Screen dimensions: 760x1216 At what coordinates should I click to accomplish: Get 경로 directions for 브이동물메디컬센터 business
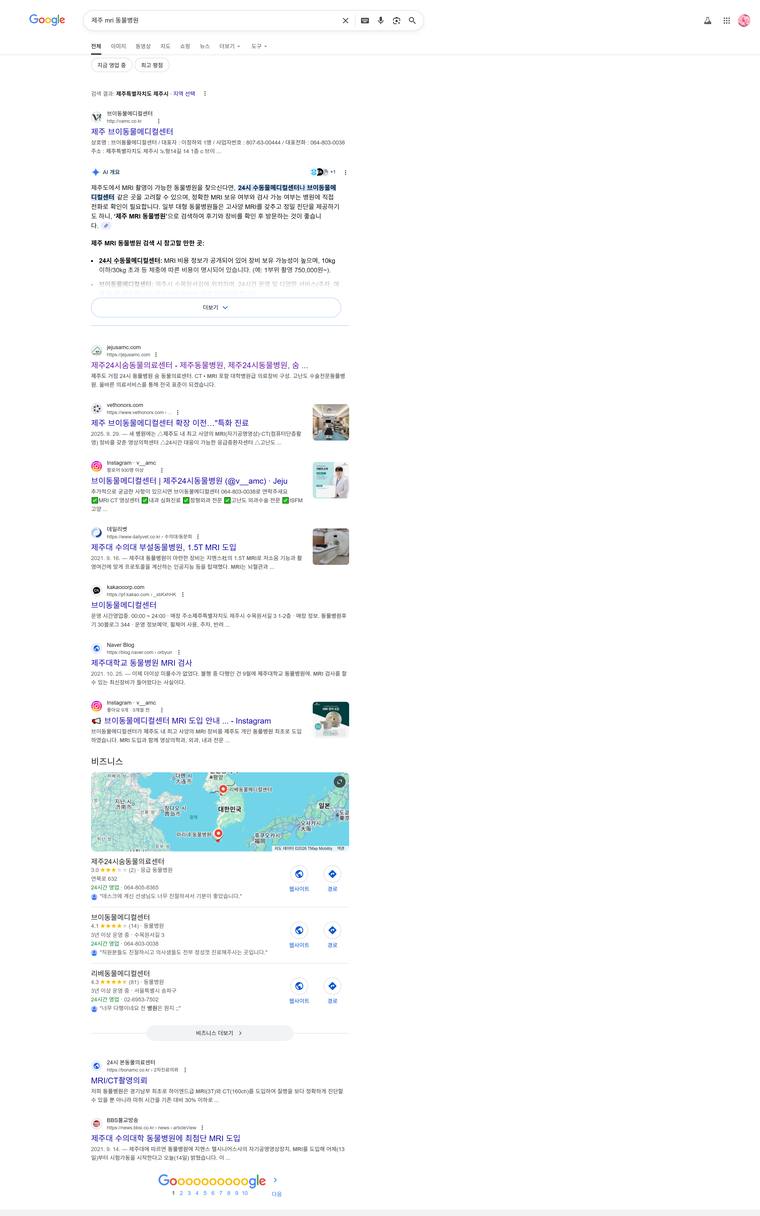tap(332, 930)
